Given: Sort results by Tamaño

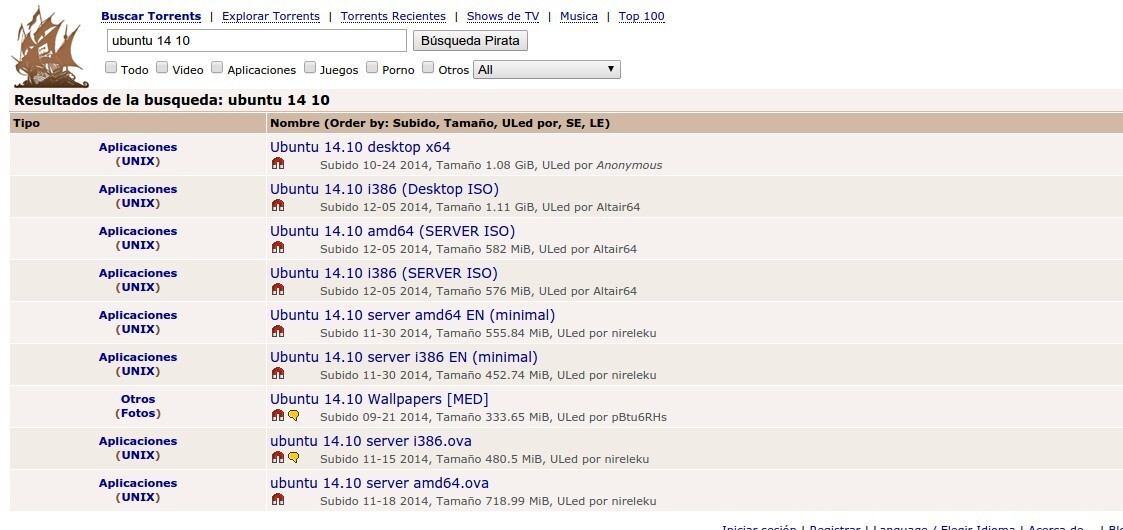Looking at the screenshot, I should (467, 123).
